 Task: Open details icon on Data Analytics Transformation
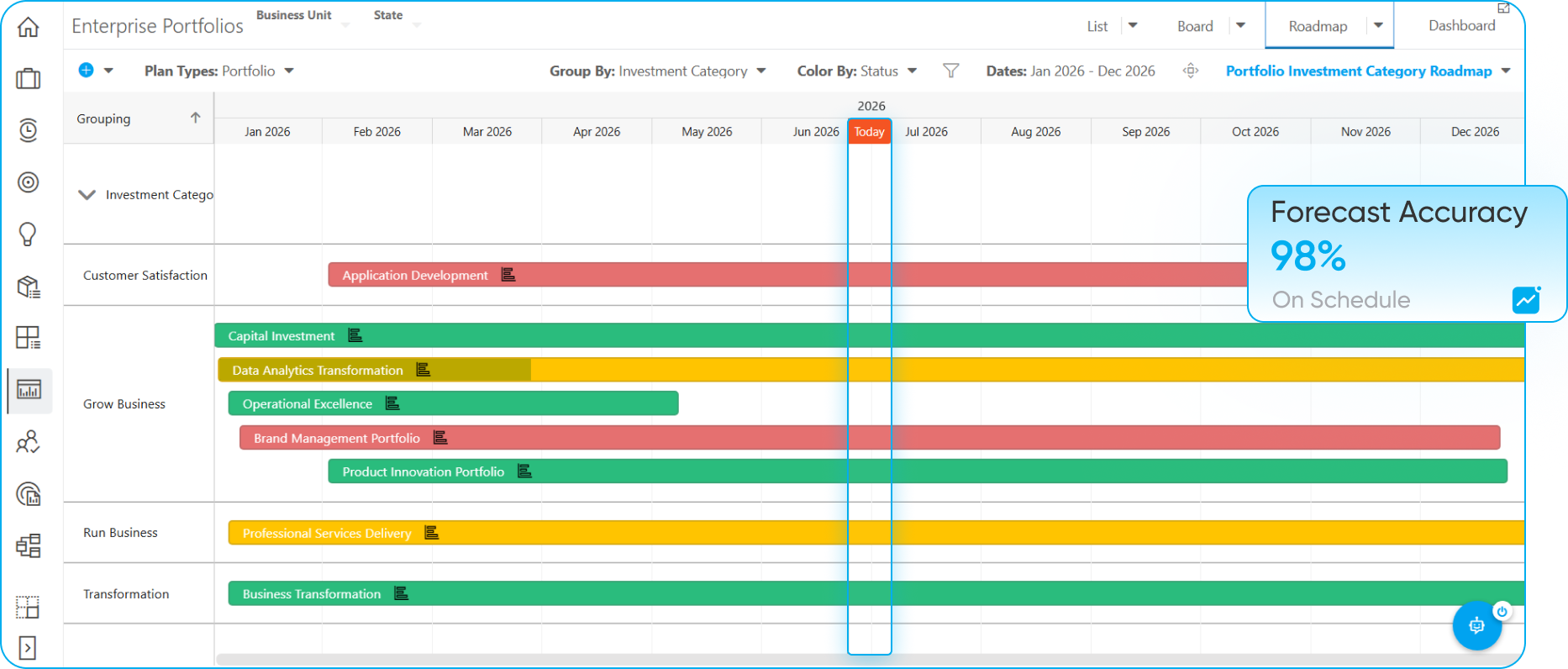point(423,370)
